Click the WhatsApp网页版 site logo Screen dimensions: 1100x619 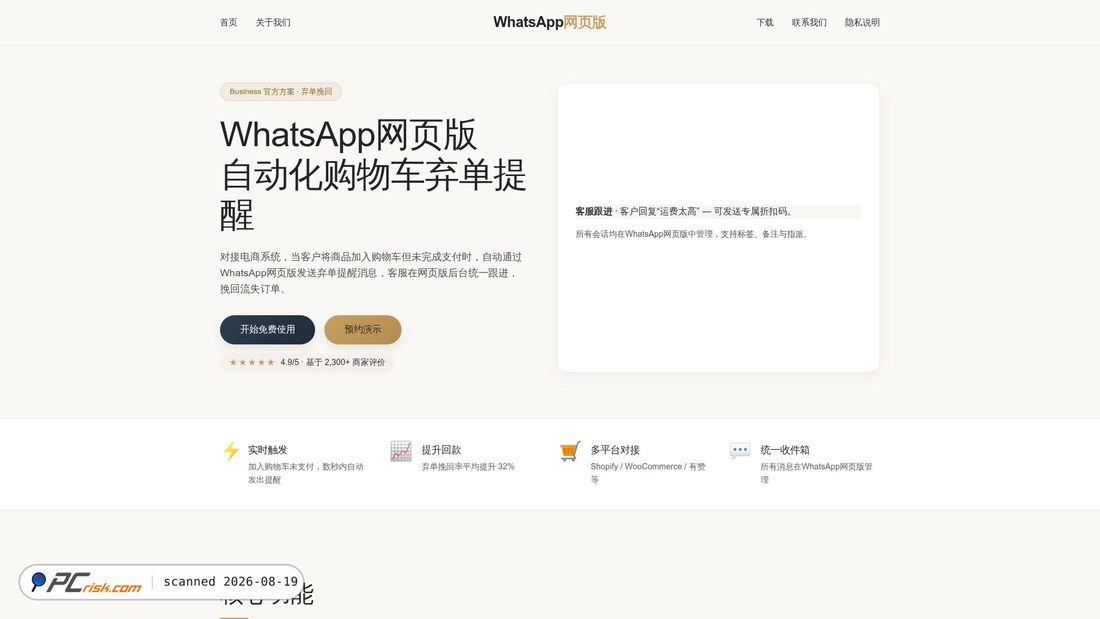(549, 22)
